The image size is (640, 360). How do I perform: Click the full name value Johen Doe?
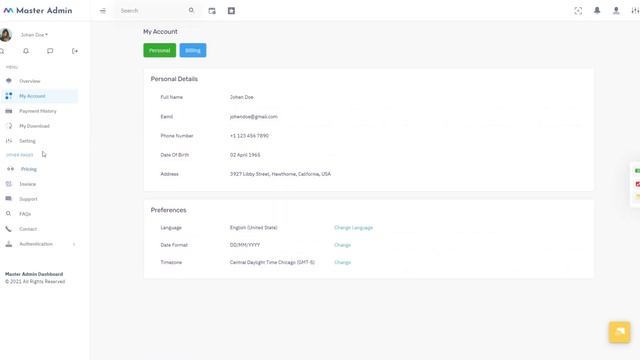(242, 97)
